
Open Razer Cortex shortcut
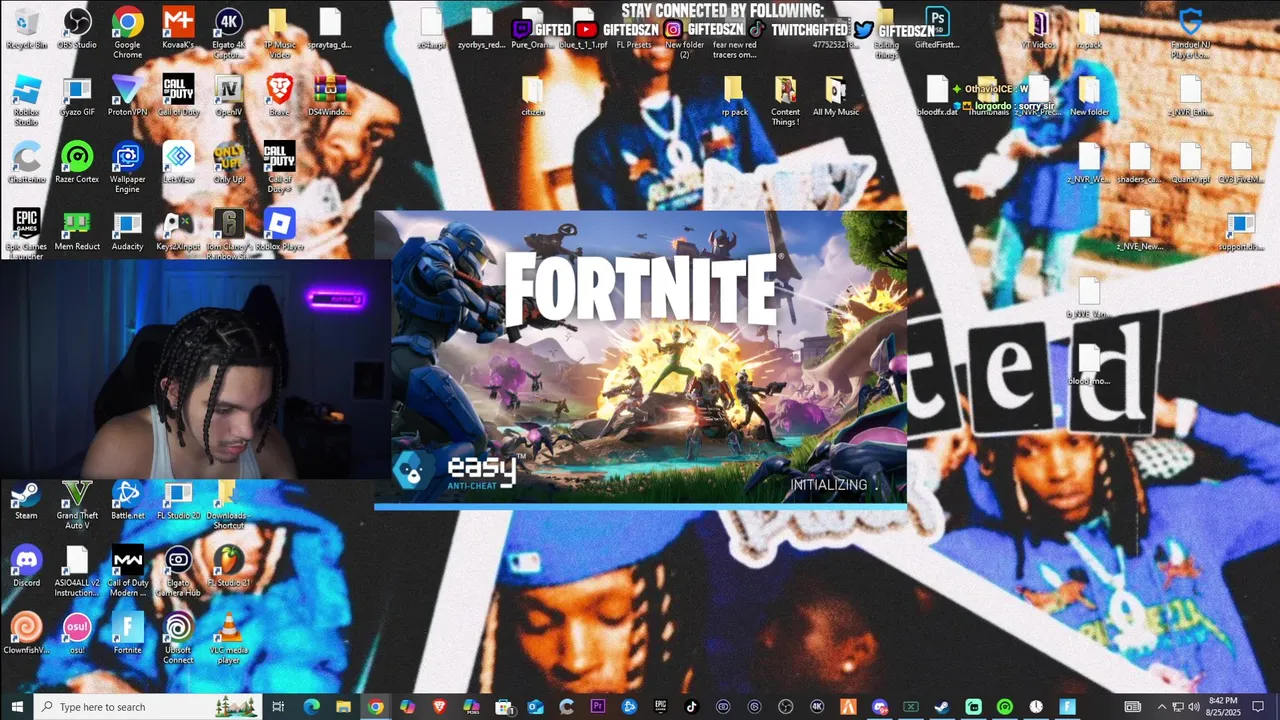pyautogui.click(x=77, y=163)
